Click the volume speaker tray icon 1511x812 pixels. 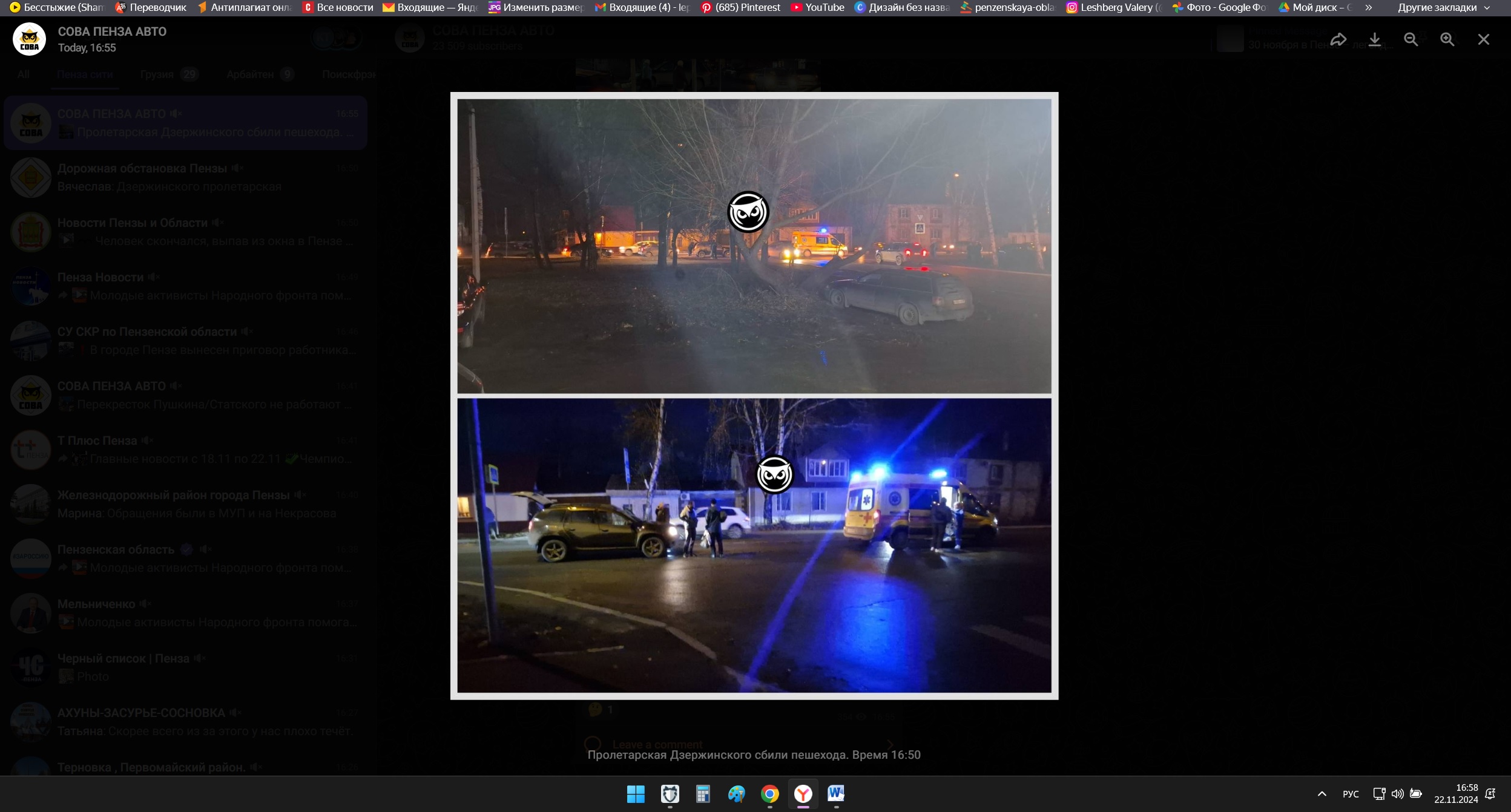[x=1397, y=794]
